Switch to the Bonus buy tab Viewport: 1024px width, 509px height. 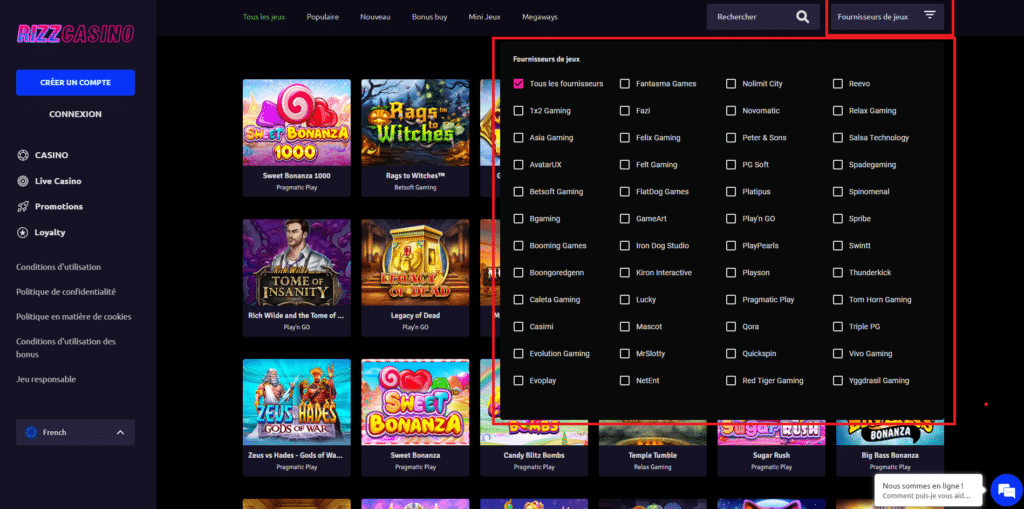pos(430,17)
